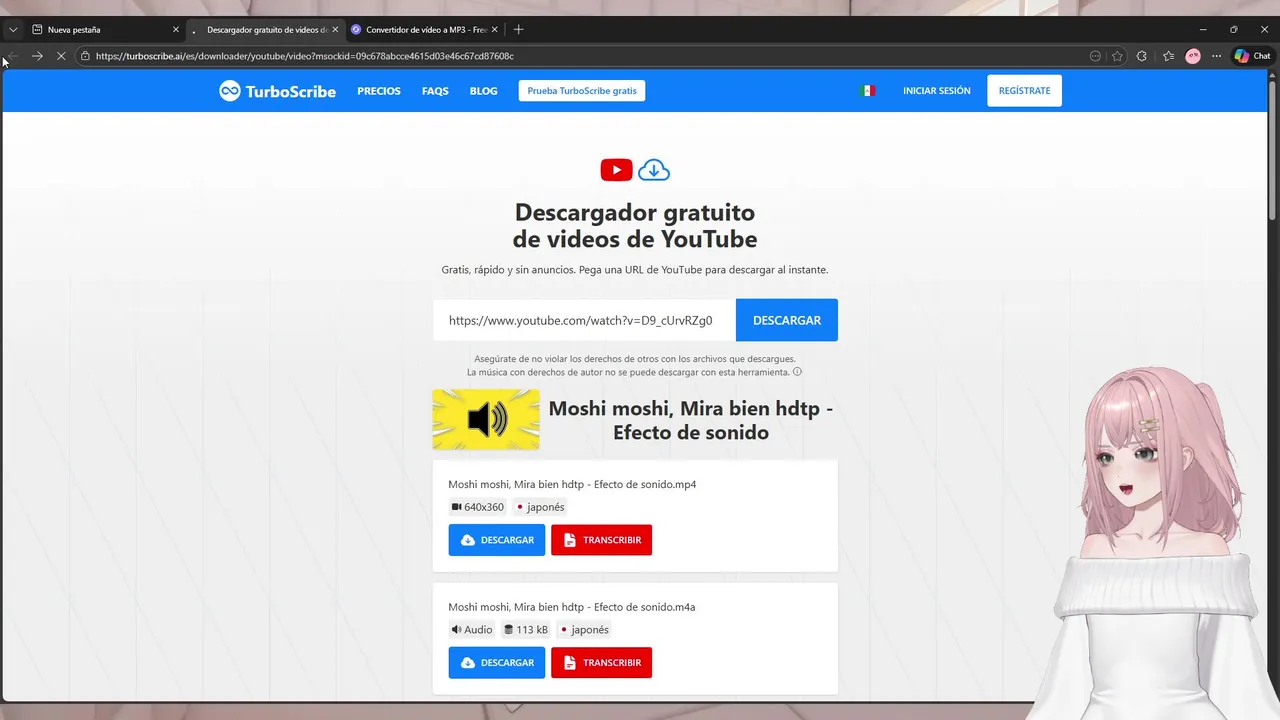
Task: Add page to favorites star icon
Action: [x=1117, y=56]
